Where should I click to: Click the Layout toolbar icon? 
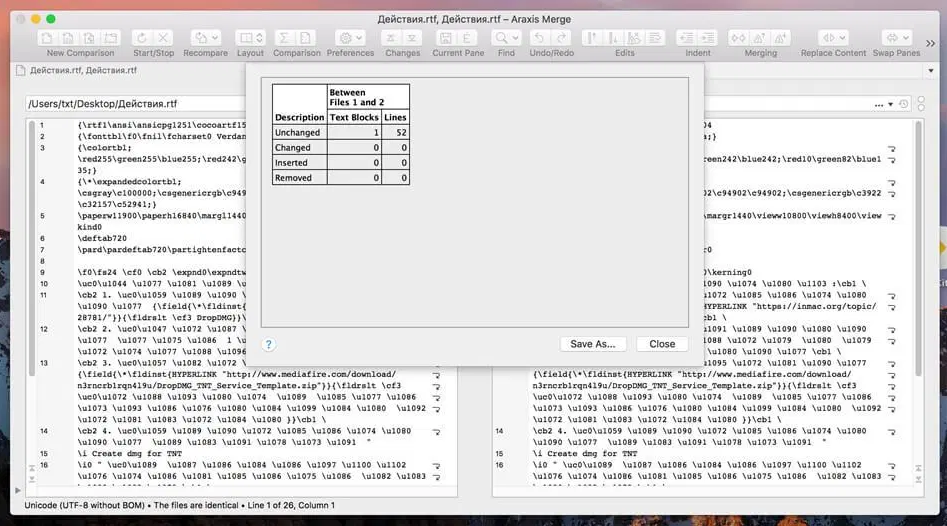pyautogui.click(x=249, y=38)
